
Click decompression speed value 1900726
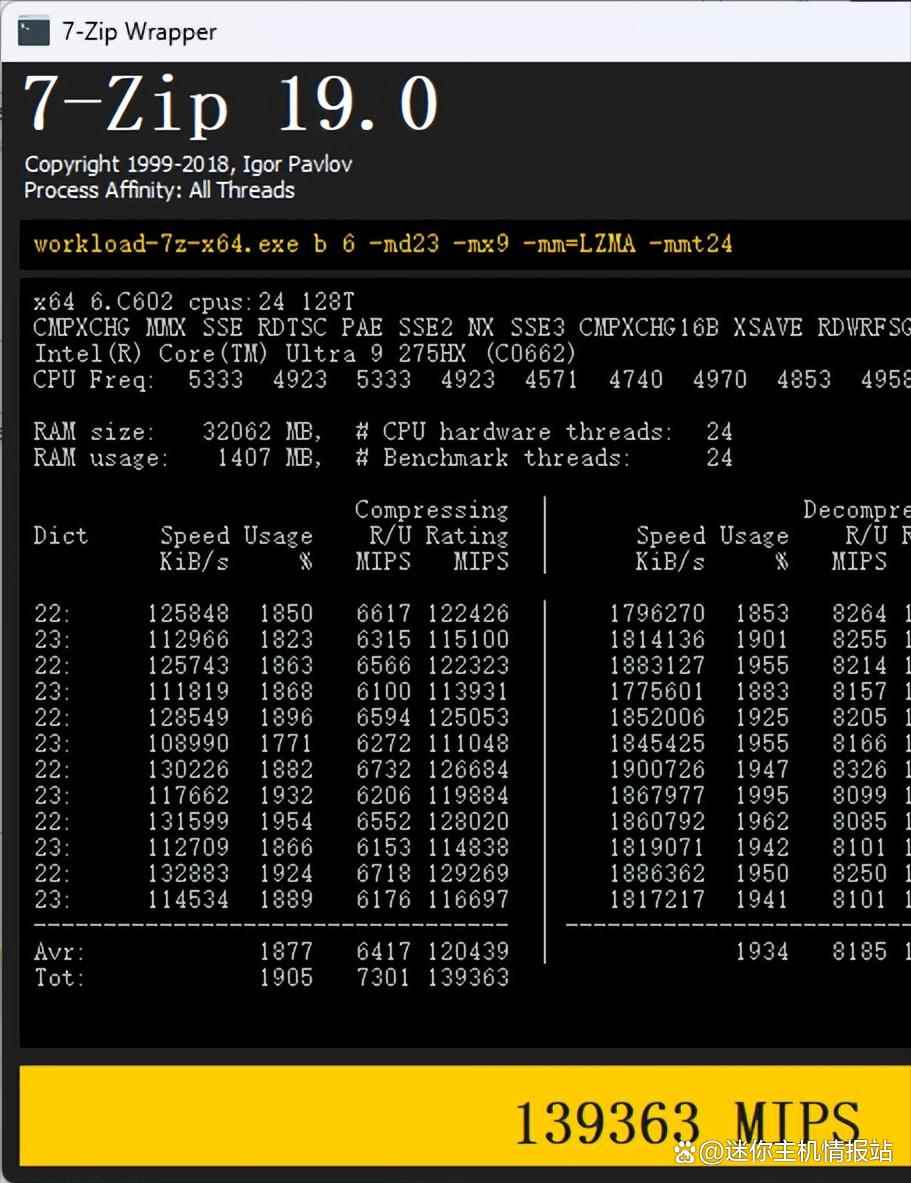point(657,770)
